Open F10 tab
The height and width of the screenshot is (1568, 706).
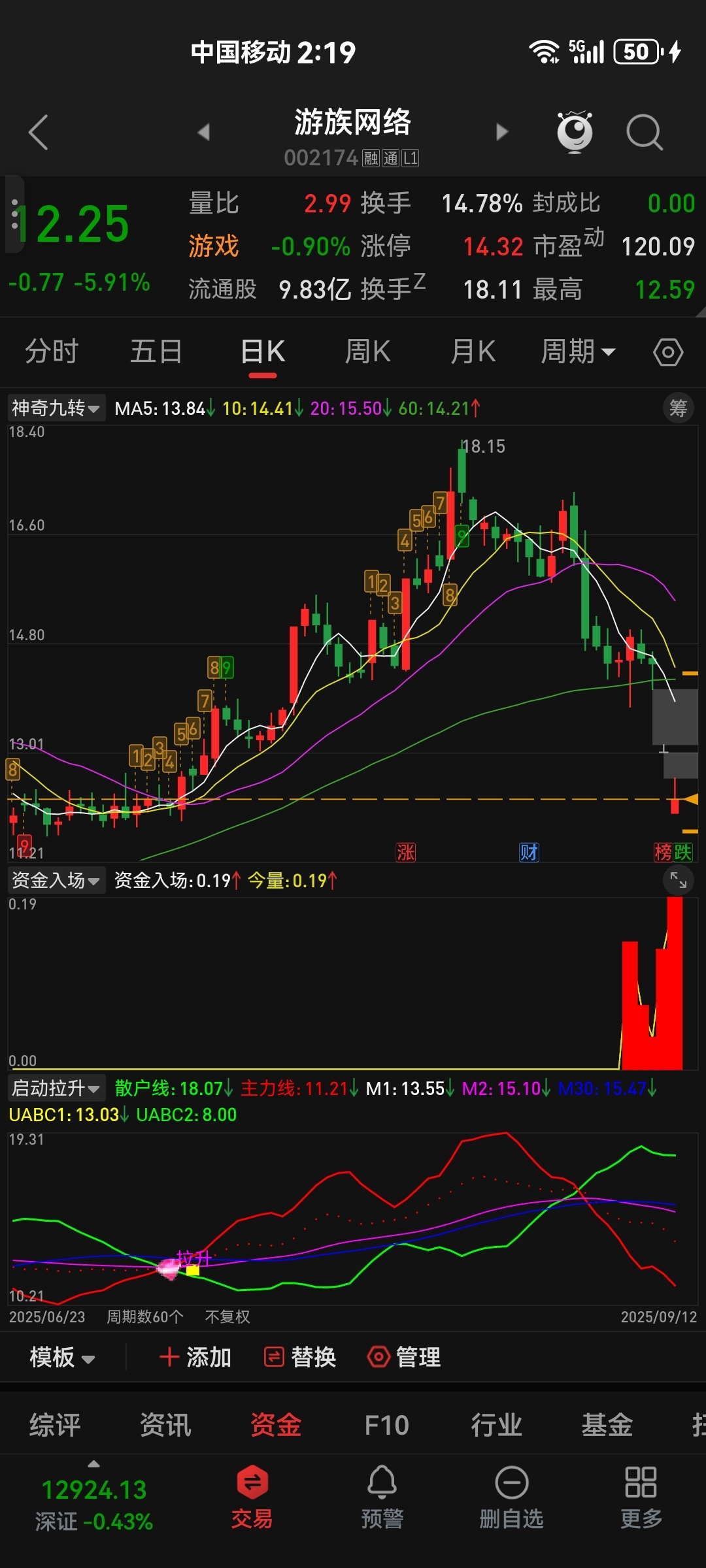[386, 1425]
